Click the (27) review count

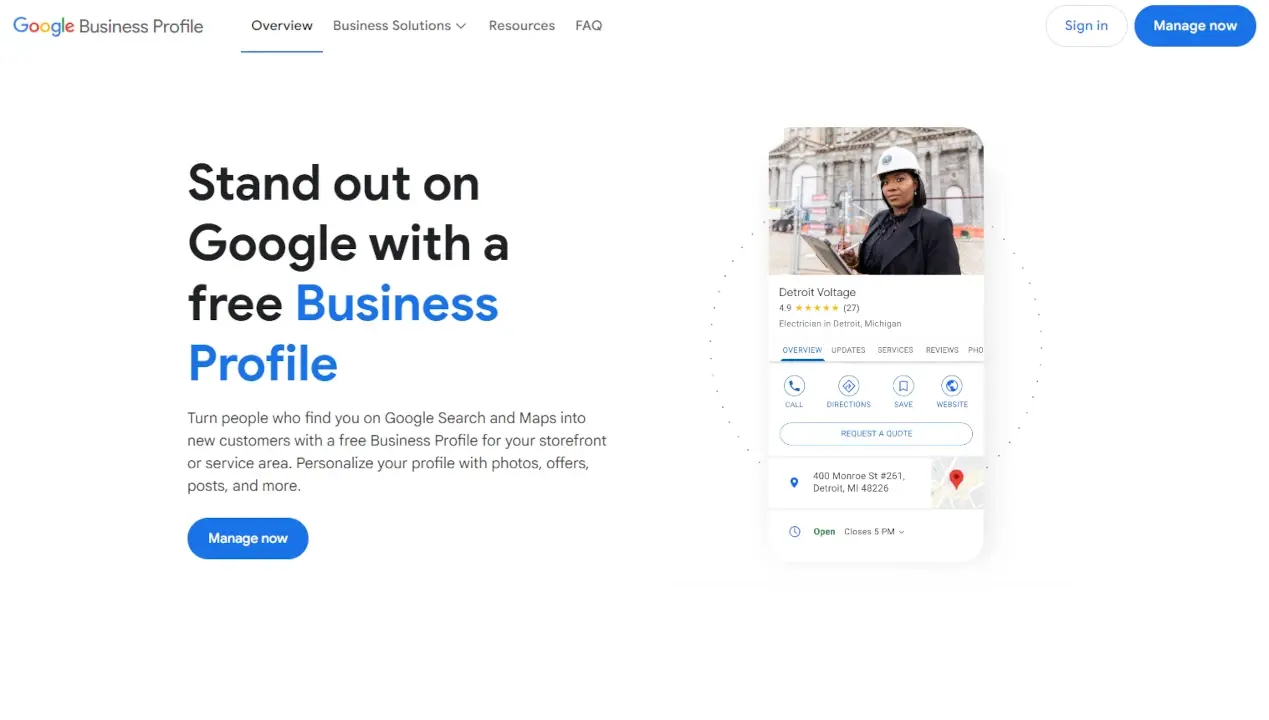pyautogui.click(x=851, y=308)
